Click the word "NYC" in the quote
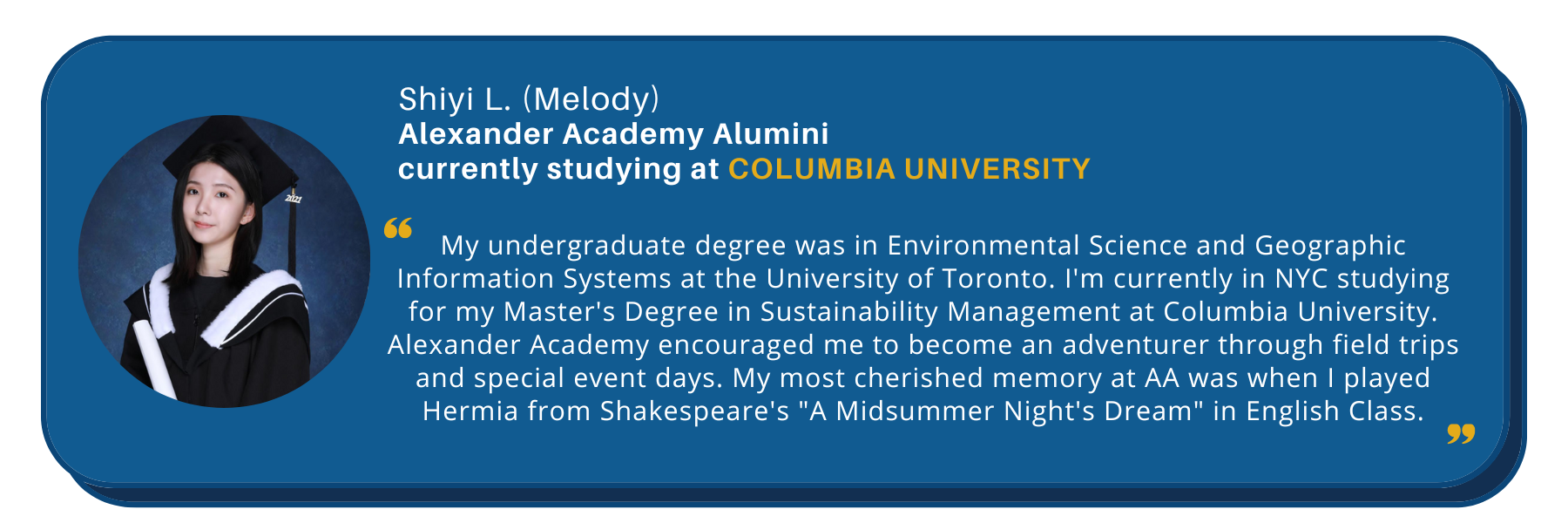The width and height of the screenshot is (1568, 523). pos(1301,279)
